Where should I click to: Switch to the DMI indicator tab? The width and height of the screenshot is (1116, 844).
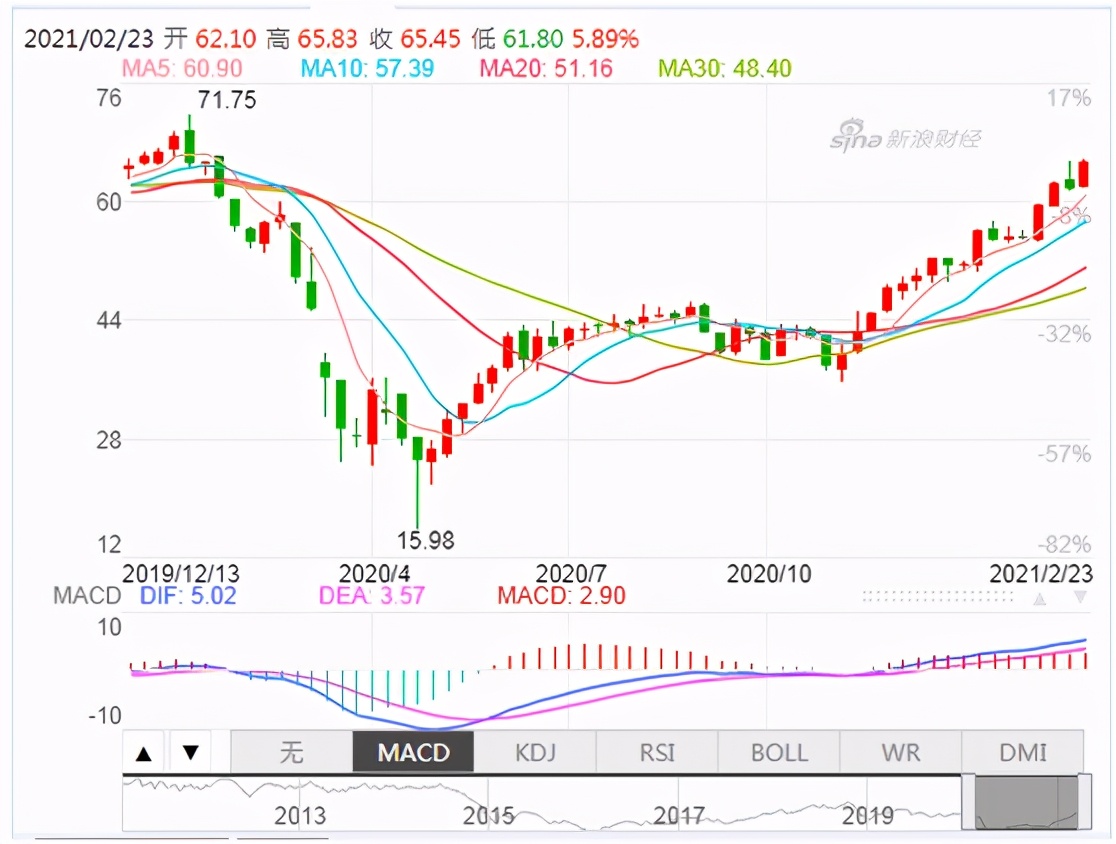coord(1023,752)
